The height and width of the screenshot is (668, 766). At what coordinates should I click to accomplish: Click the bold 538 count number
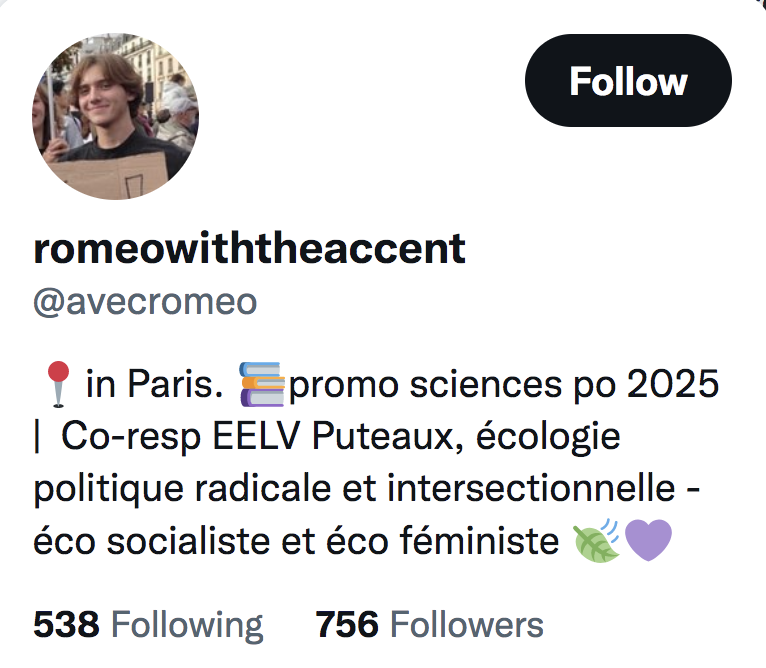pyautogui.click(x=66, y=625)
